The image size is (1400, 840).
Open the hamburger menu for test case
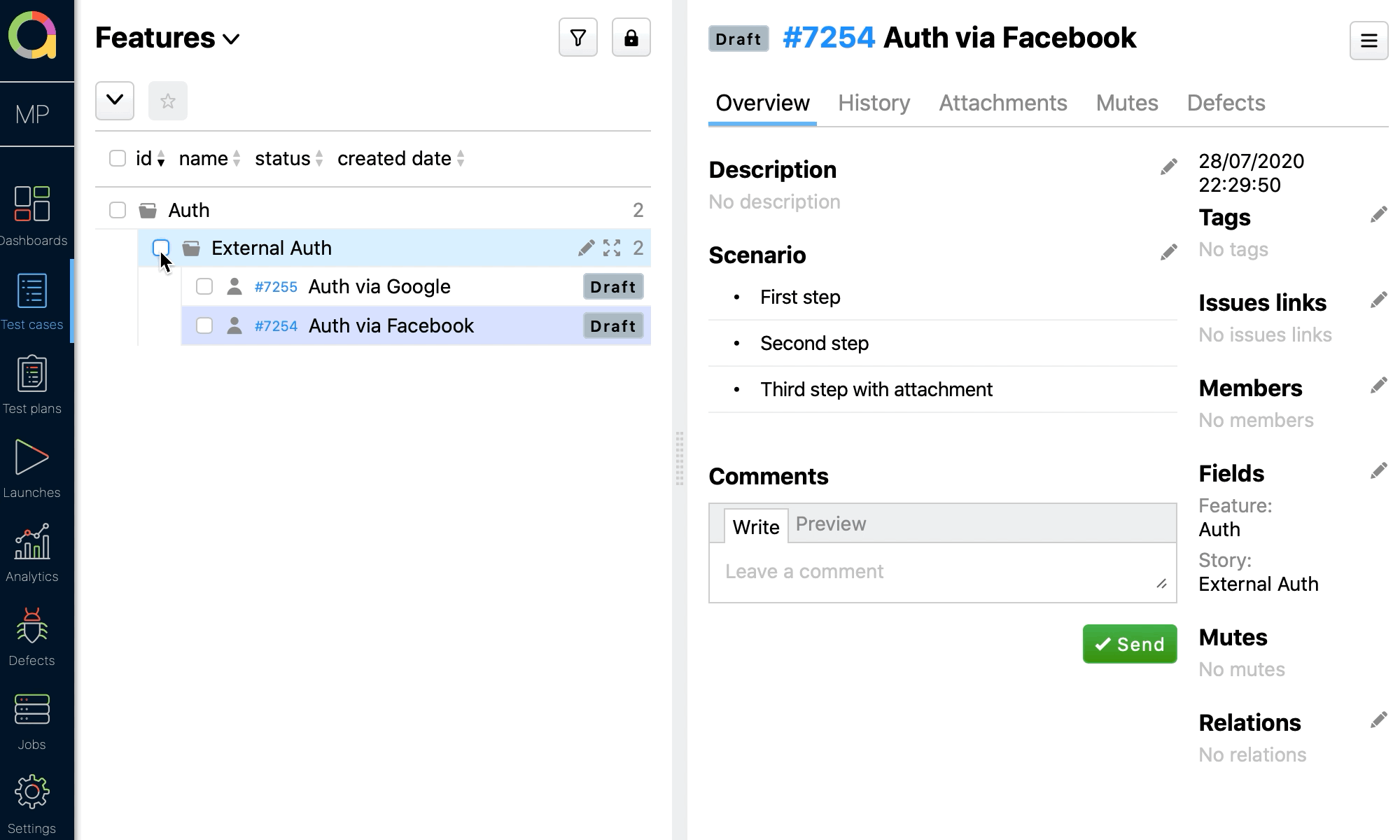pos(1368,41)
